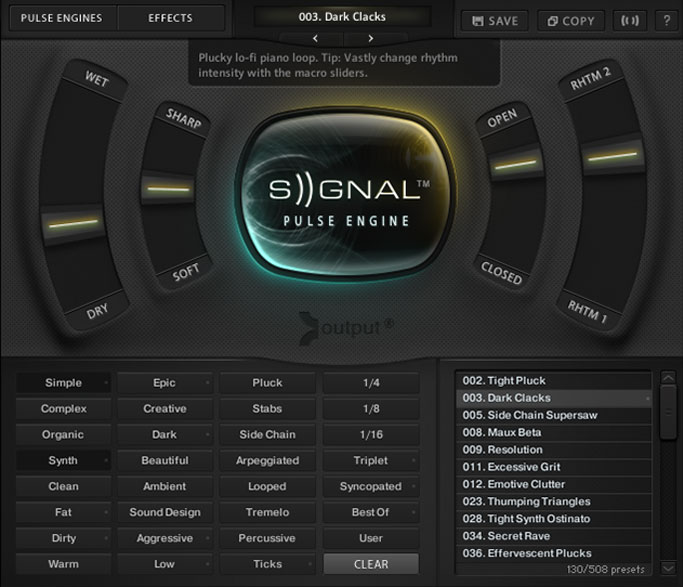Show Best Of presets

click(x=371, y=512)
